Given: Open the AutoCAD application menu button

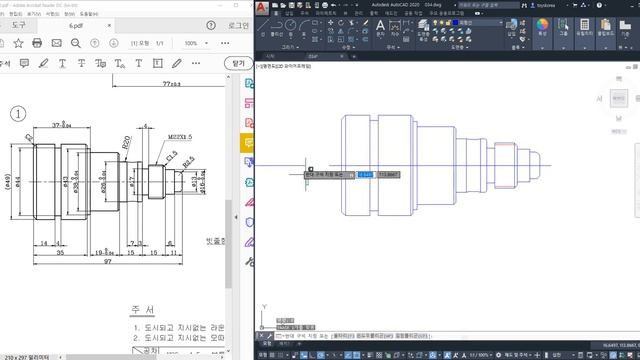Looking at the screenshot, I should [262, 7].
